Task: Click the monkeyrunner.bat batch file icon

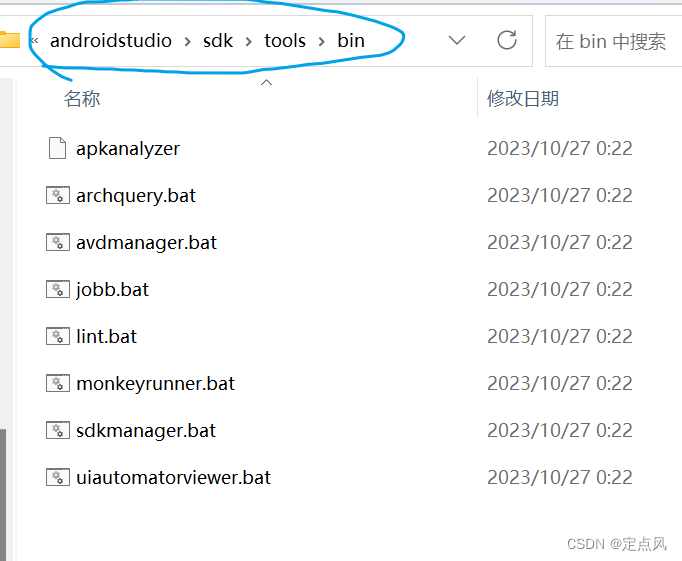Action: point(58,384)
